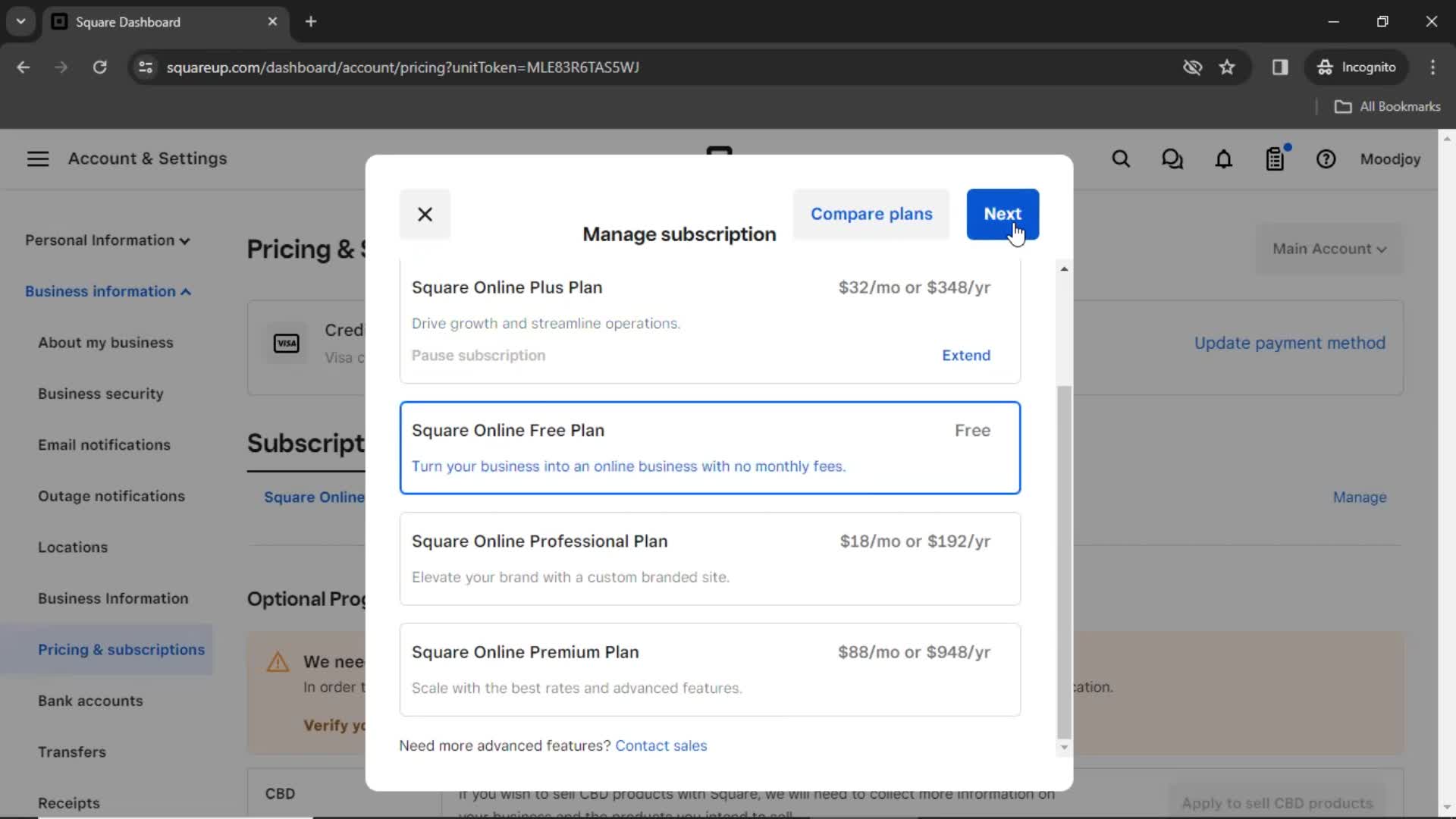Click third-party cookies blocked eye icon
This screenshot has height=819, width=1456.
(x=1192, y=67)
